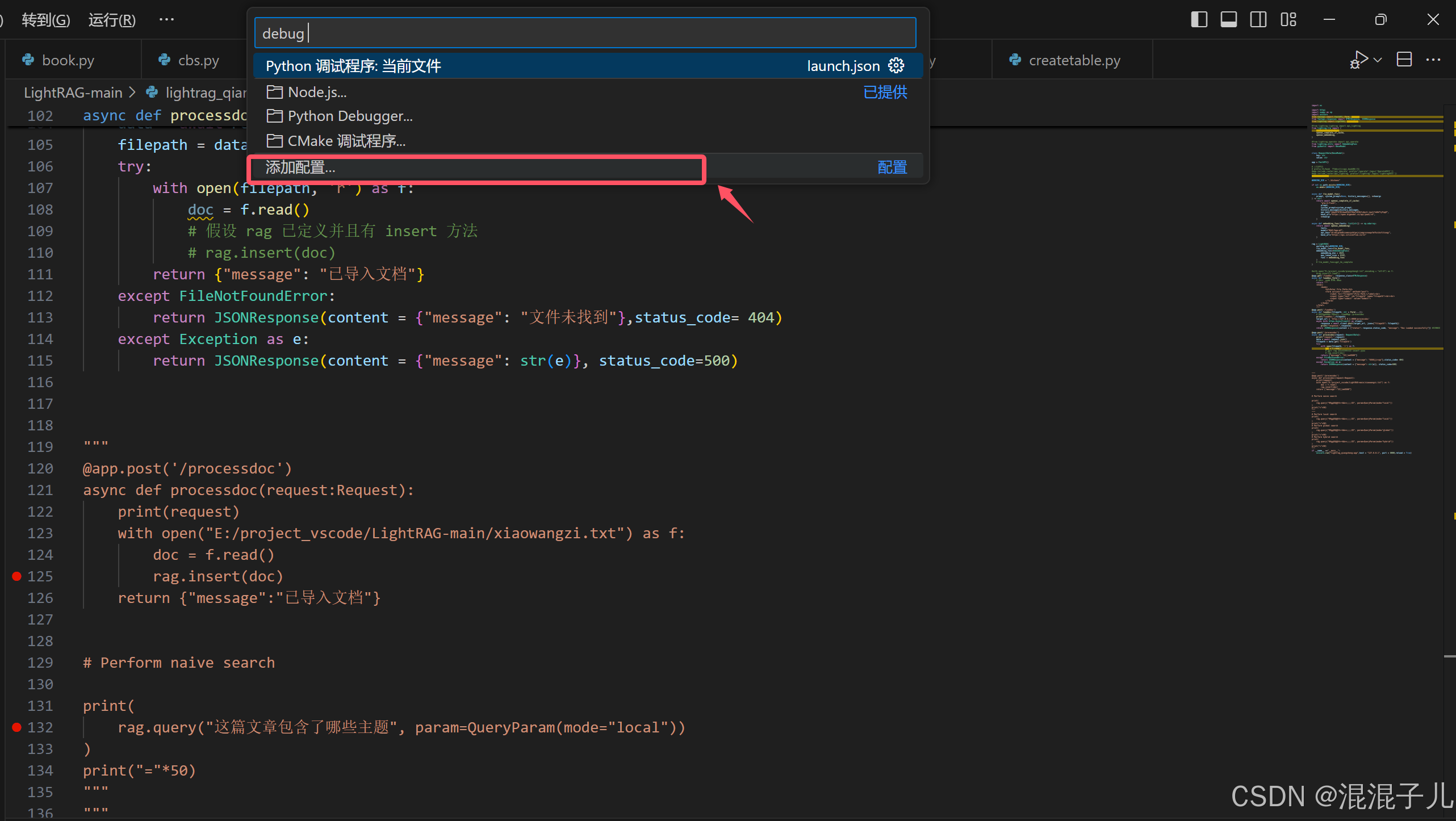Click the CMake folder icon
This screenshot has width=1456, height=821.
[275, 141]
